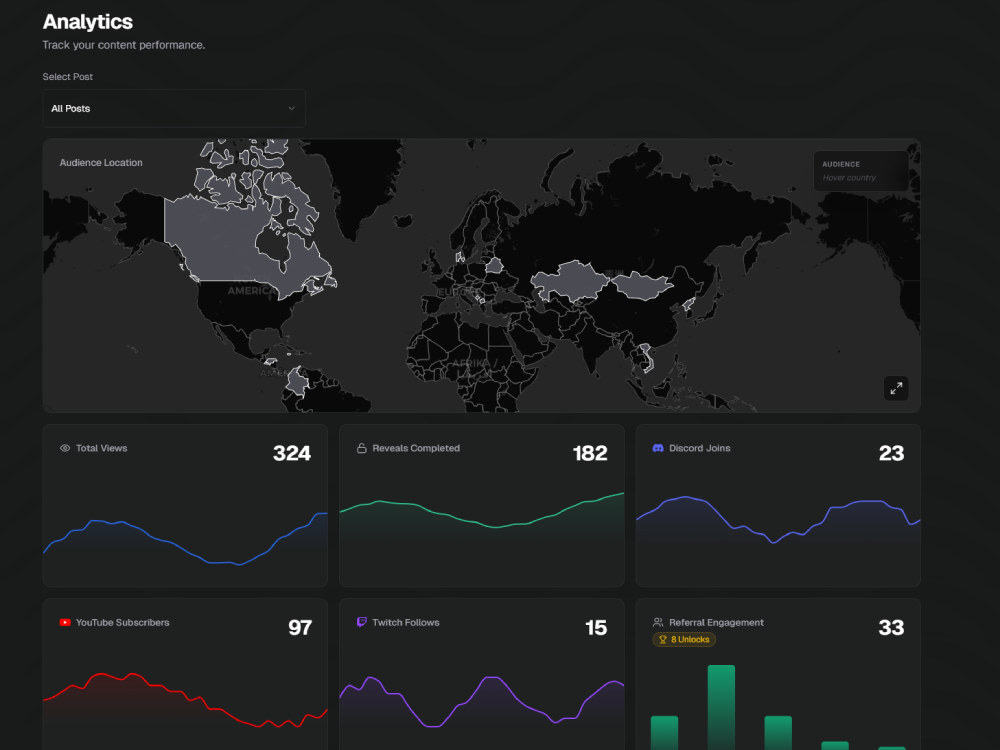Viewport: 1000px width, 750px height.
Task: Expand the audience map to fullscreen
Action: coord(896,388)
